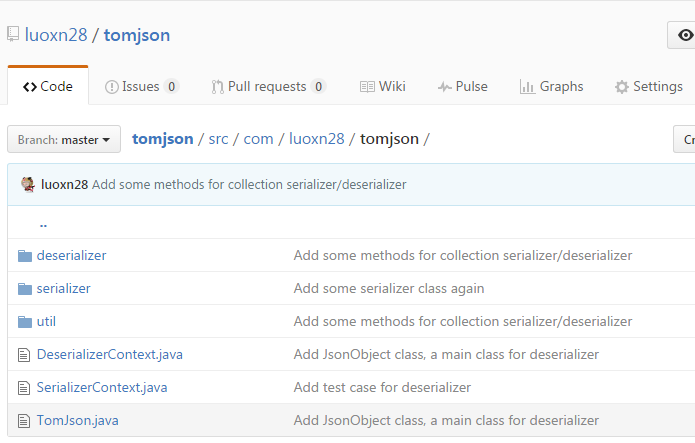Click the luoxn28 avatar in commit bar
Viewport: 695px width, 443px height.
pyautogui.click(x=28, y=184)
